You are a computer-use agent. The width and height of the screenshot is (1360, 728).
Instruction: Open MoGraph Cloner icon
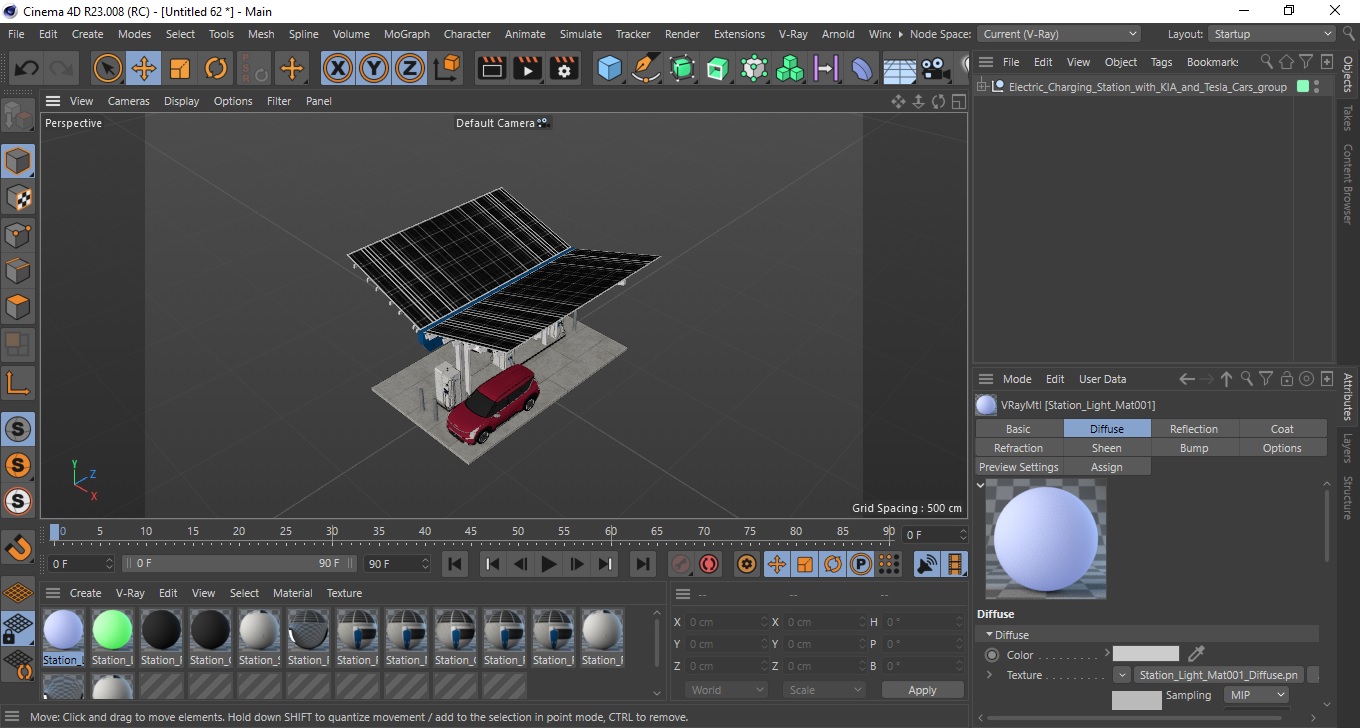(x=790, y=68)
